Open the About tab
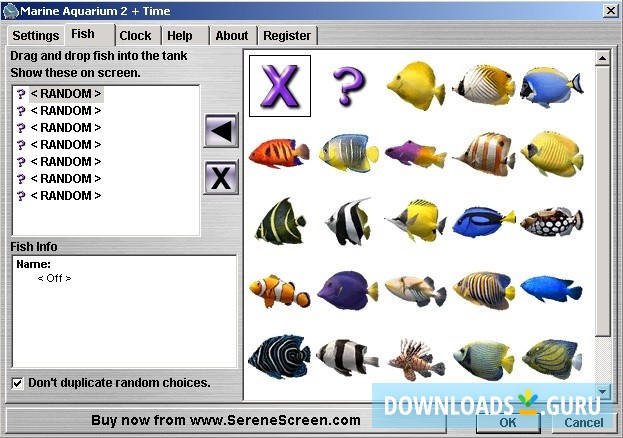This screenshot has width=623, height=438. pos(232,36)
